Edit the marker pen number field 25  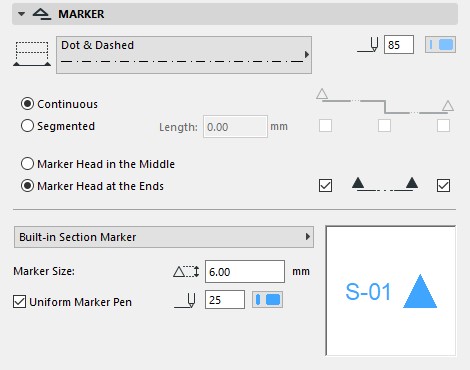(x=225, y=300)
